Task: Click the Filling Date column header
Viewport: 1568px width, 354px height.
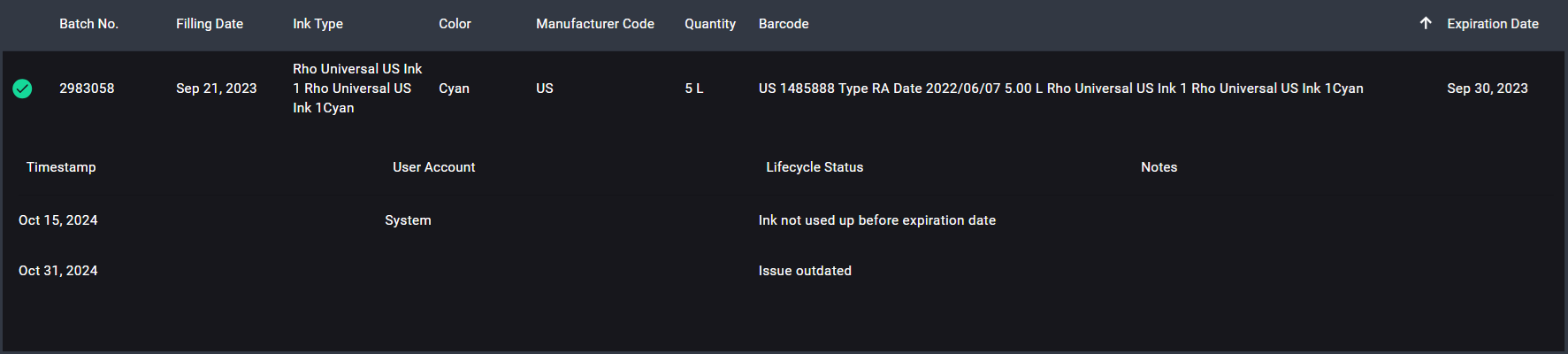Action: point(210,24)
